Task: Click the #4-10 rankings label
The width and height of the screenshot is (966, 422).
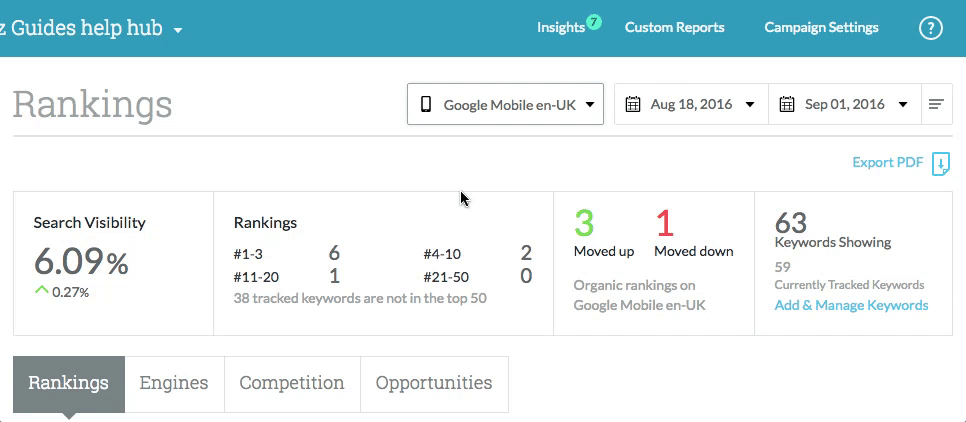Action: [x=442, y=254]
